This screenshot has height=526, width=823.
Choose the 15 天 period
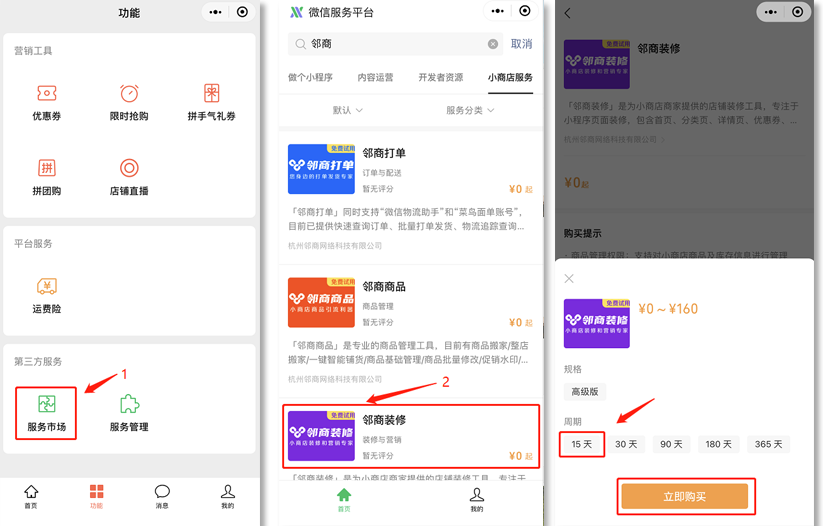click(582, 444)
